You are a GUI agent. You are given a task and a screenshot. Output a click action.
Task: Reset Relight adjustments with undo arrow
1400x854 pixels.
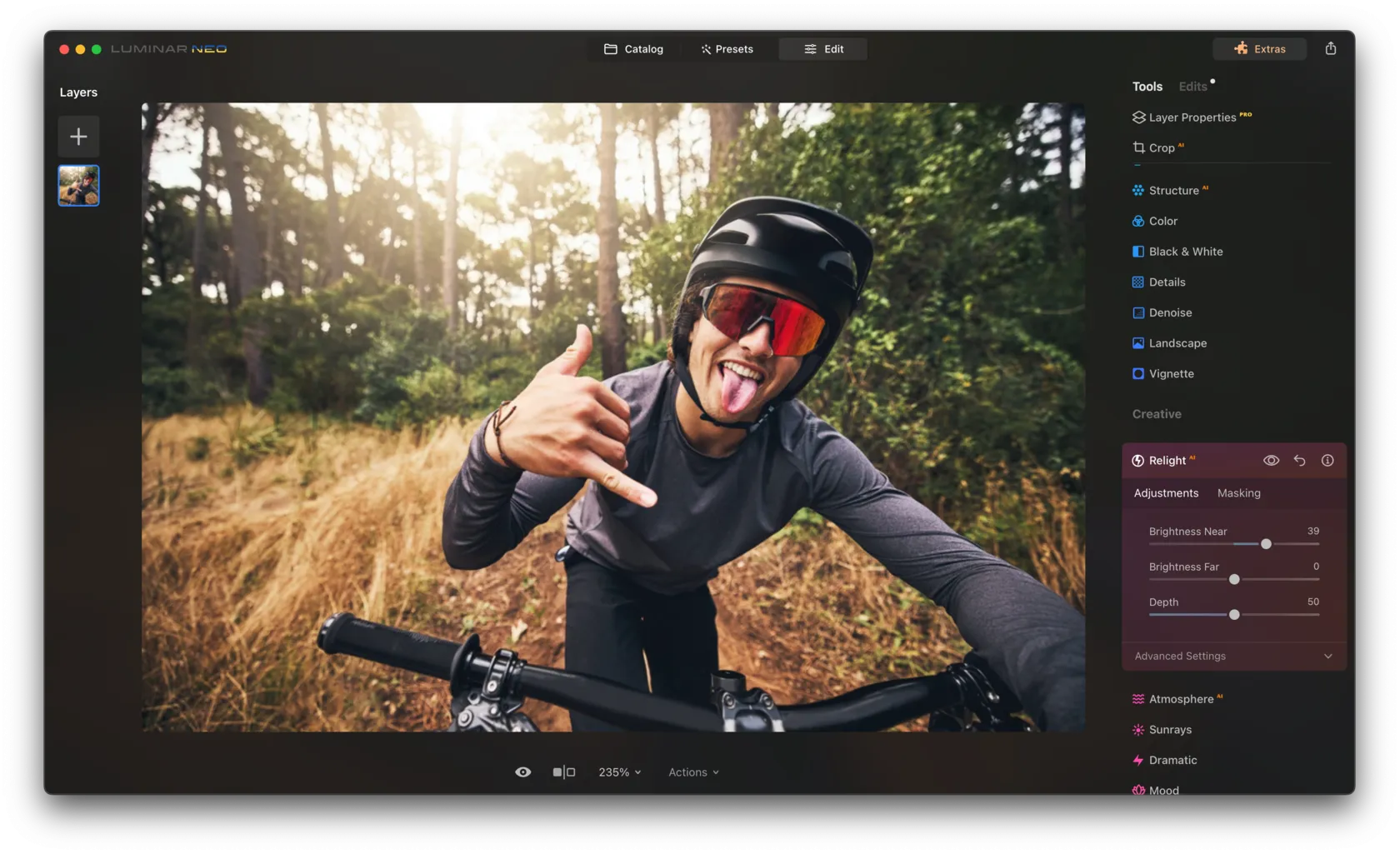click(x=1299, y=461)
